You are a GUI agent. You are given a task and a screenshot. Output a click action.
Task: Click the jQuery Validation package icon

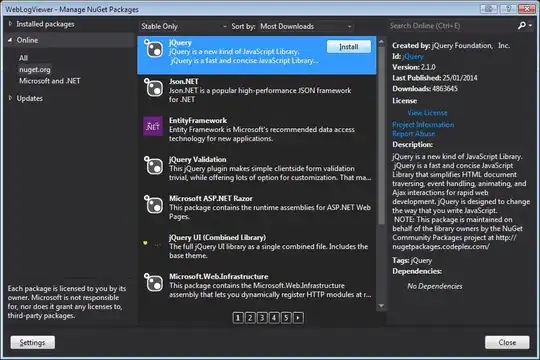point(153,165)
